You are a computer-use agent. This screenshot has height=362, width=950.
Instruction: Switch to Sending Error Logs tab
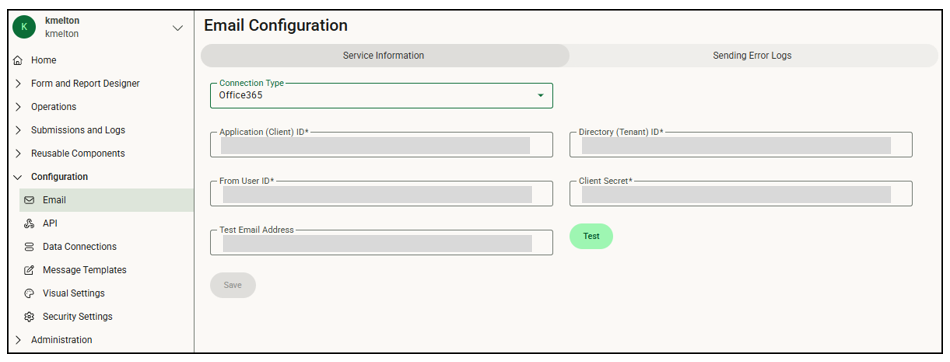point(752,55)
